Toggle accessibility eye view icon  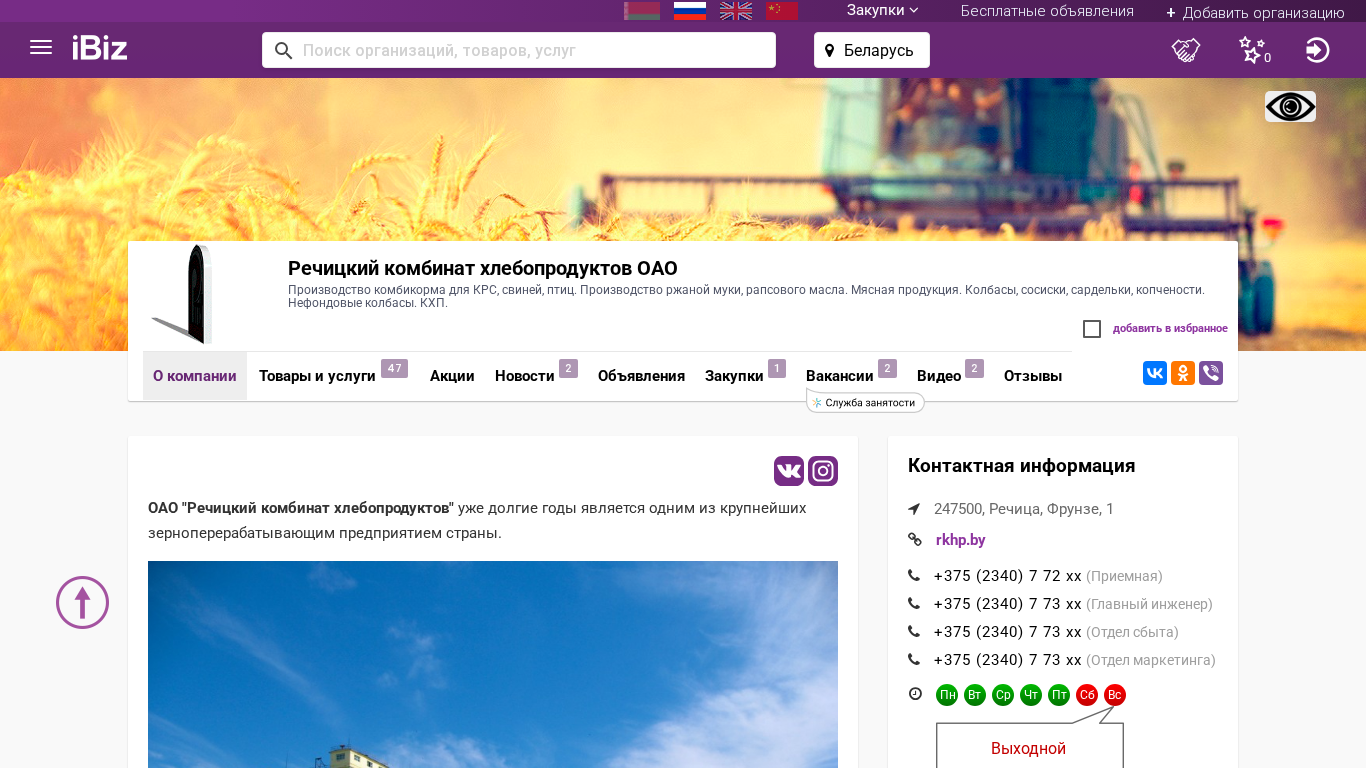[x=1290, y=107]
